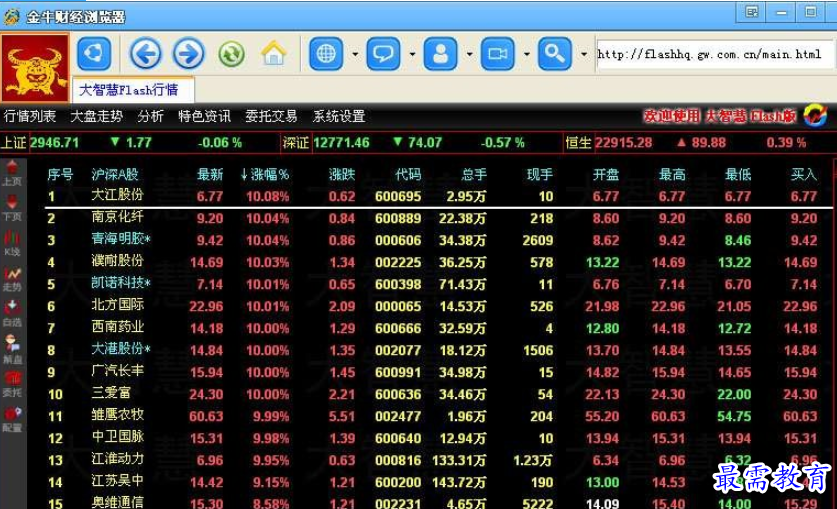
Task: Go back with the left arrow button
Action: [146, 54]
